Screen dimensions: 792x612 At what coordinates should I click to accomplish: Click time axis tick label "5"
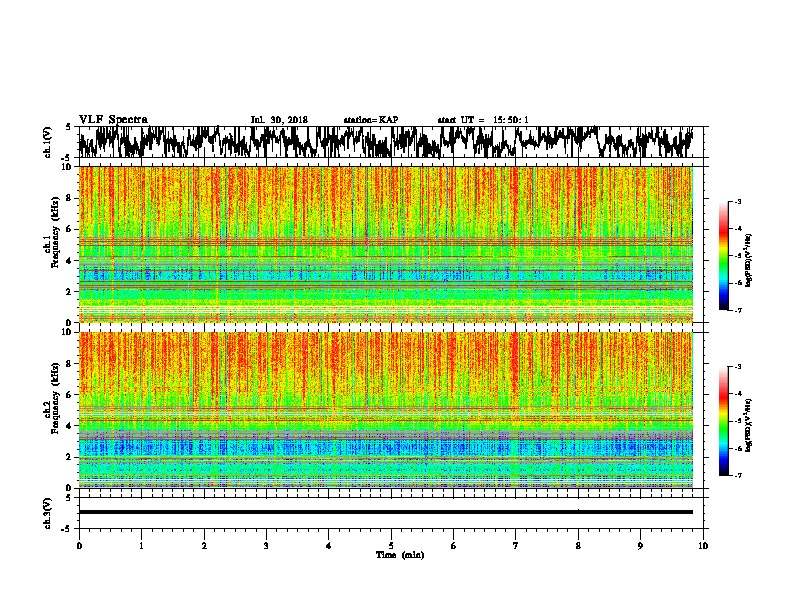pos(391,545)
